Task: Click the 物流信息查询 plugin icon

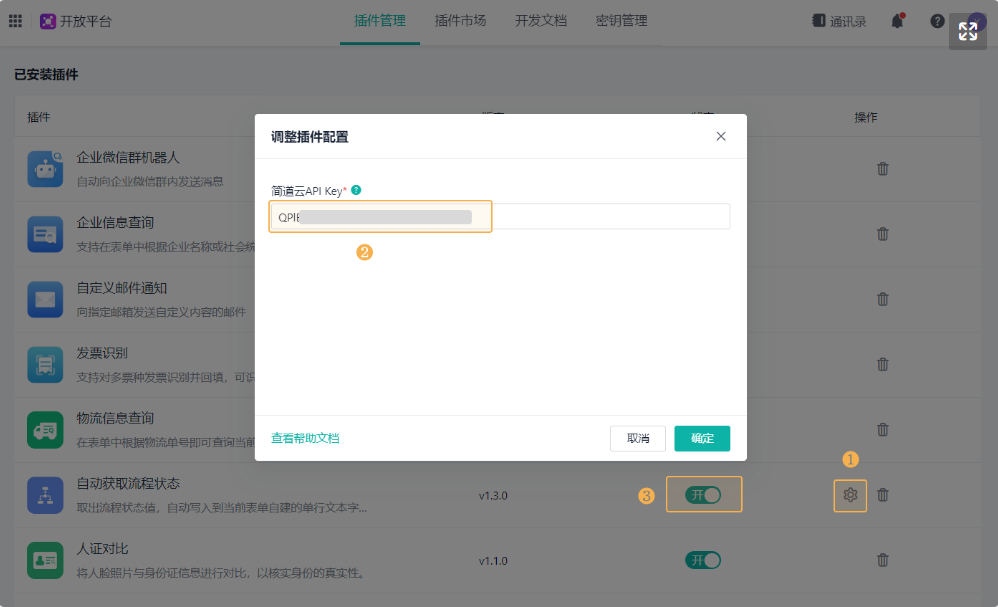Action: point(43,429)
